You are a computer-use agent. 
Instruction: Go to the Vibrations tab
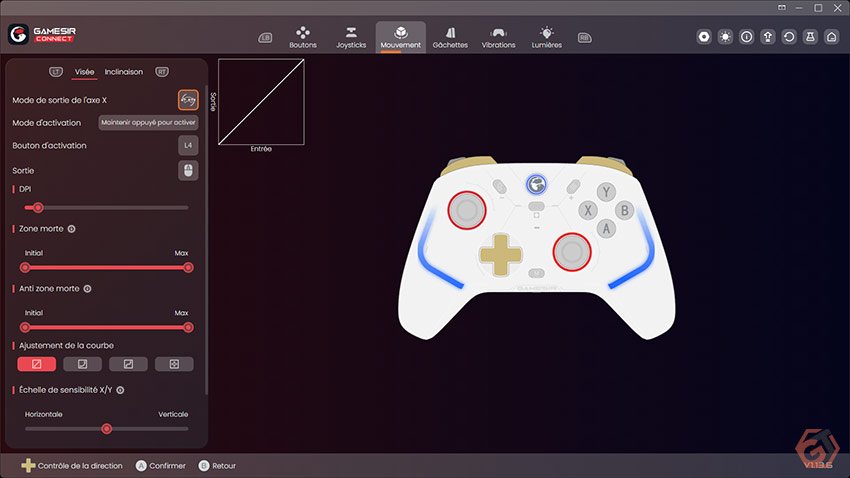coord(498,37)
